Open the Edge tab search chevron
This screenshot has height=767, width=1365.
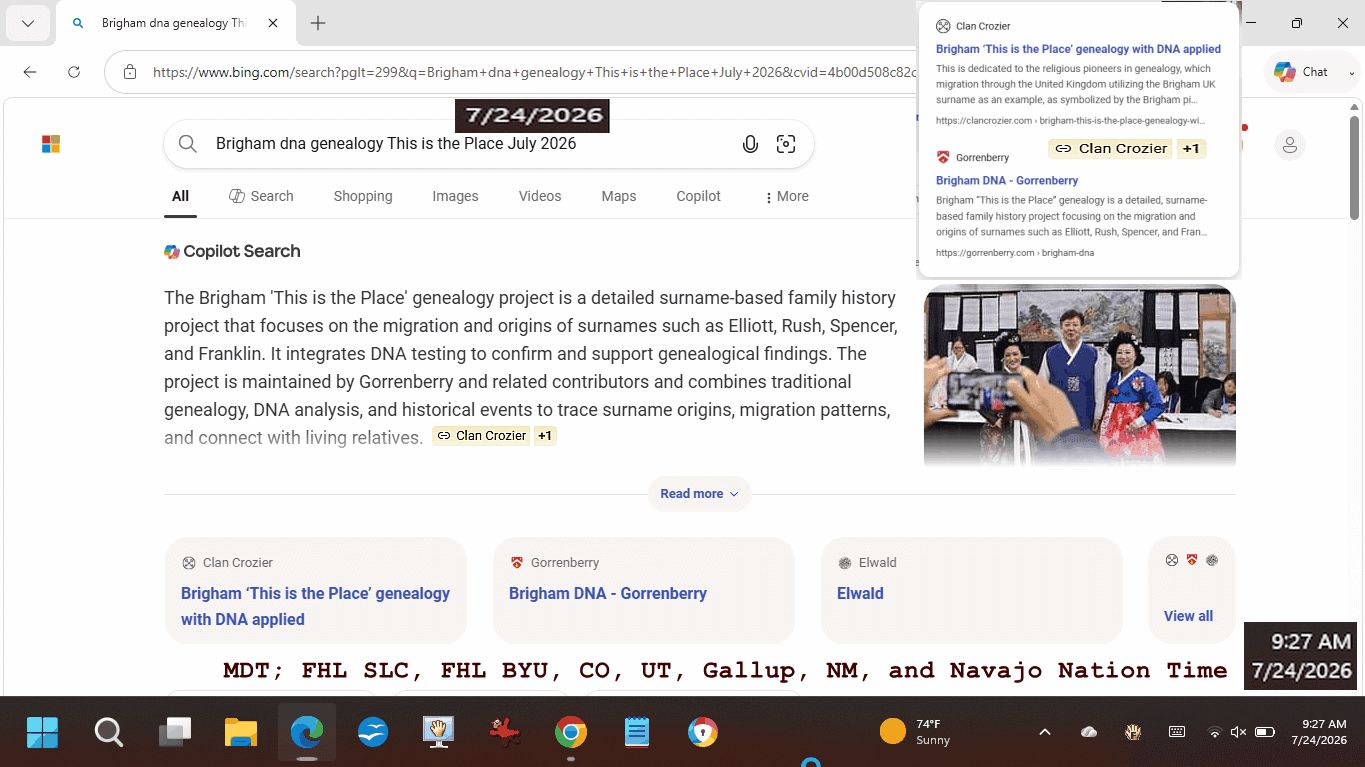coord(28,23)
